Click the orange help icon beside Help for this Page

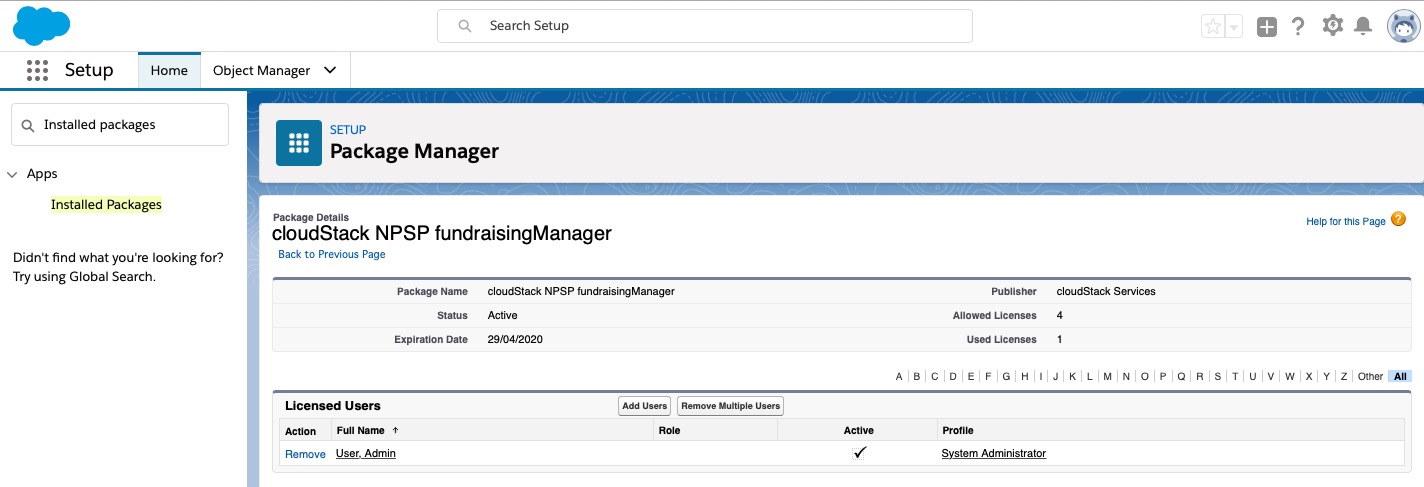click(1398, 220)
